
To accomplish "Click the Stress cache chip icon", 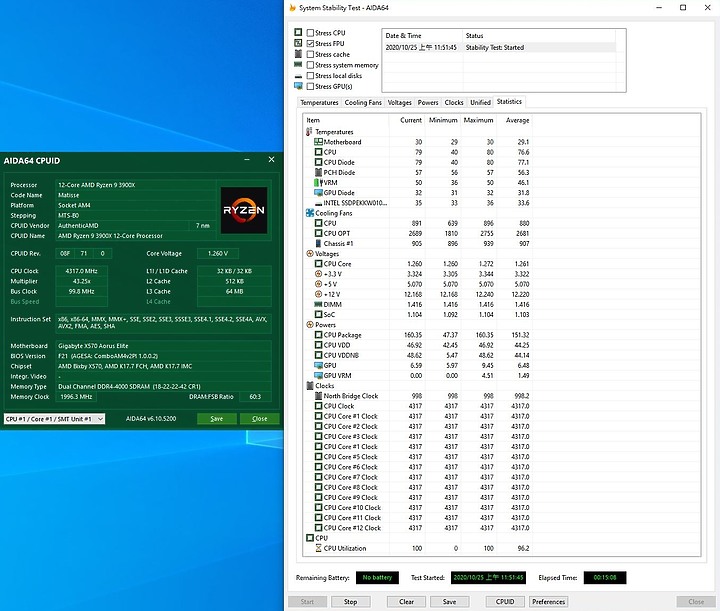I will coord(298,54).
